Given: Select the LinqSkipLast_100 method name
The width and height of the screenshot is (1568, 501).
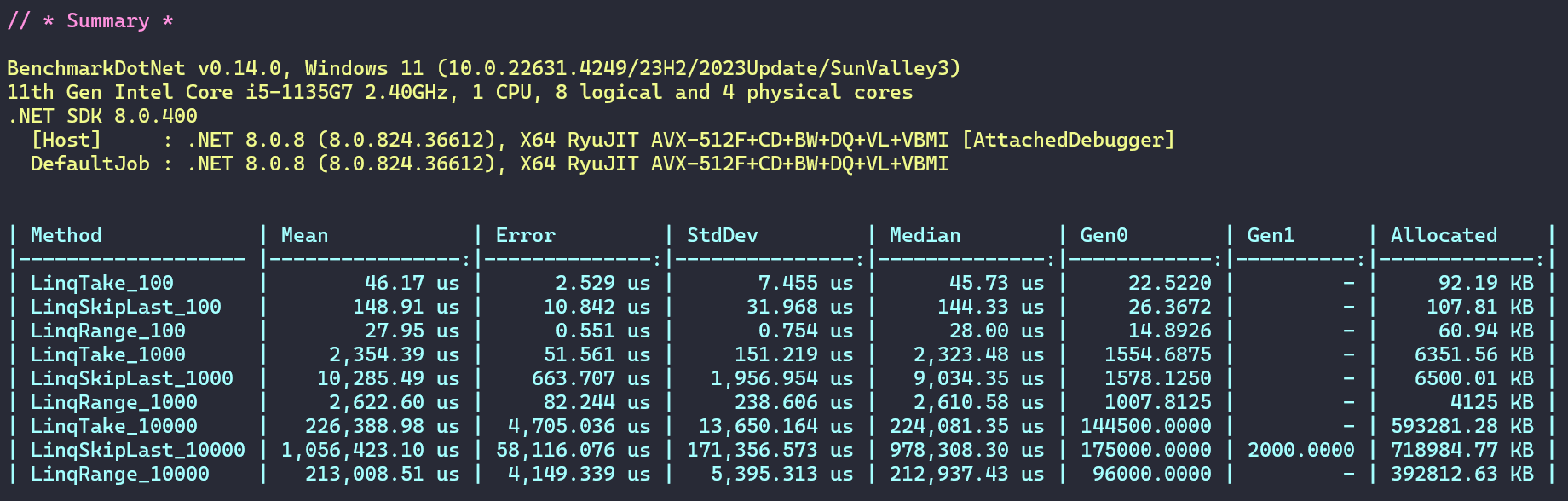Looking at the screenshot, I should (x=125, y=307).
